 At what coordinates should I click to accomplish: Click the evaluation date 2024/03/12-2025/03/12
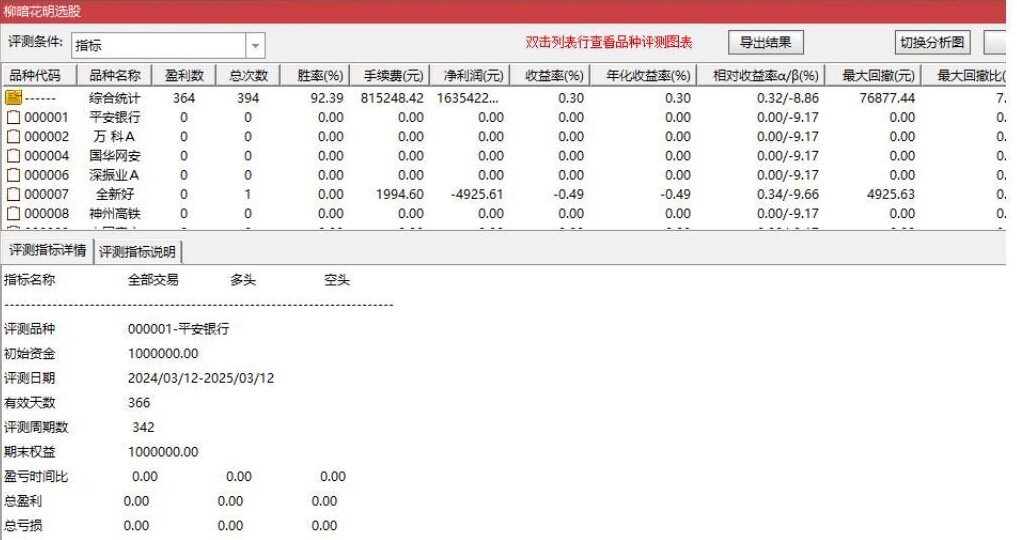coord(201,378)
